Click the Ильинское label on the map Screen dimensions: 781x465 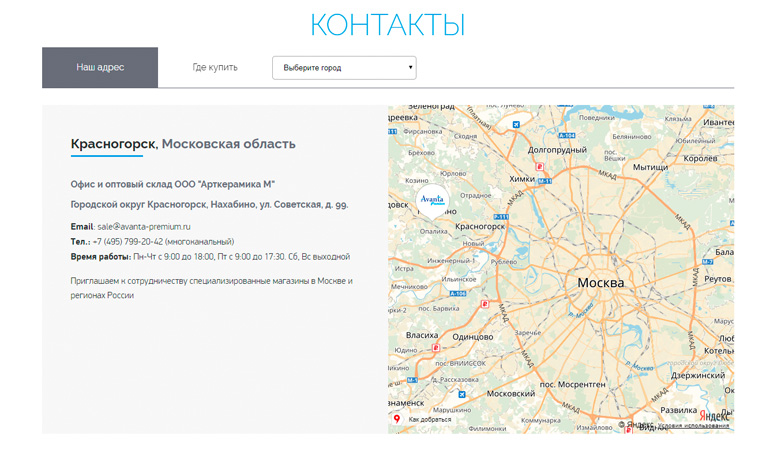tap(459, 279)
